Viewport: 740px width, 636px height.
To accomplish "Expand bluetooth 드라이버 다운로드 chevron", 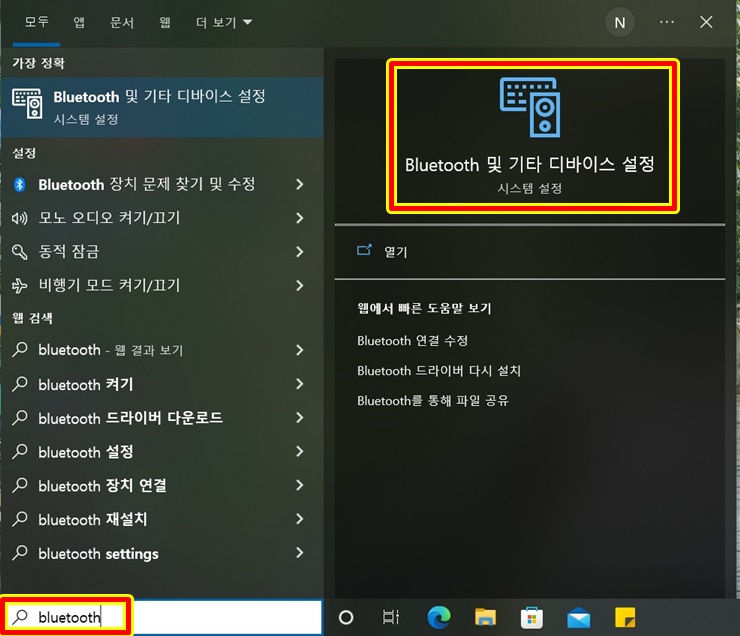I will tap(299, 418).
